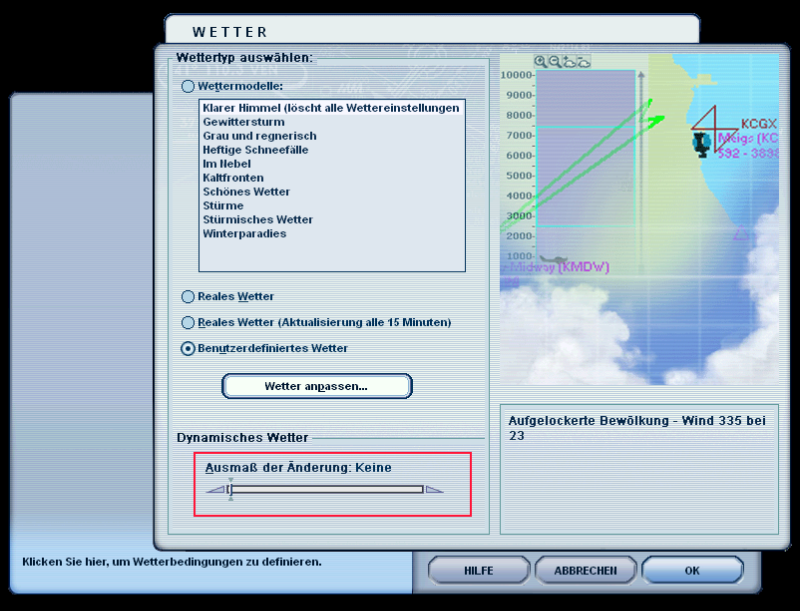Click the add cloud layer icon
Viewport: 800px width, 611px height.
click(x=568, y=62)
